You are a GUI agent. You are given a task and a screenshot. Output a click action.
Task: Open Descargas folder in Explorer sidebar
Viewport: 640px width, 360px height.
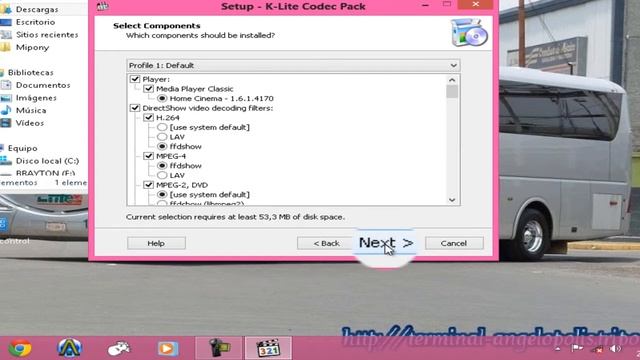point(37,9)
